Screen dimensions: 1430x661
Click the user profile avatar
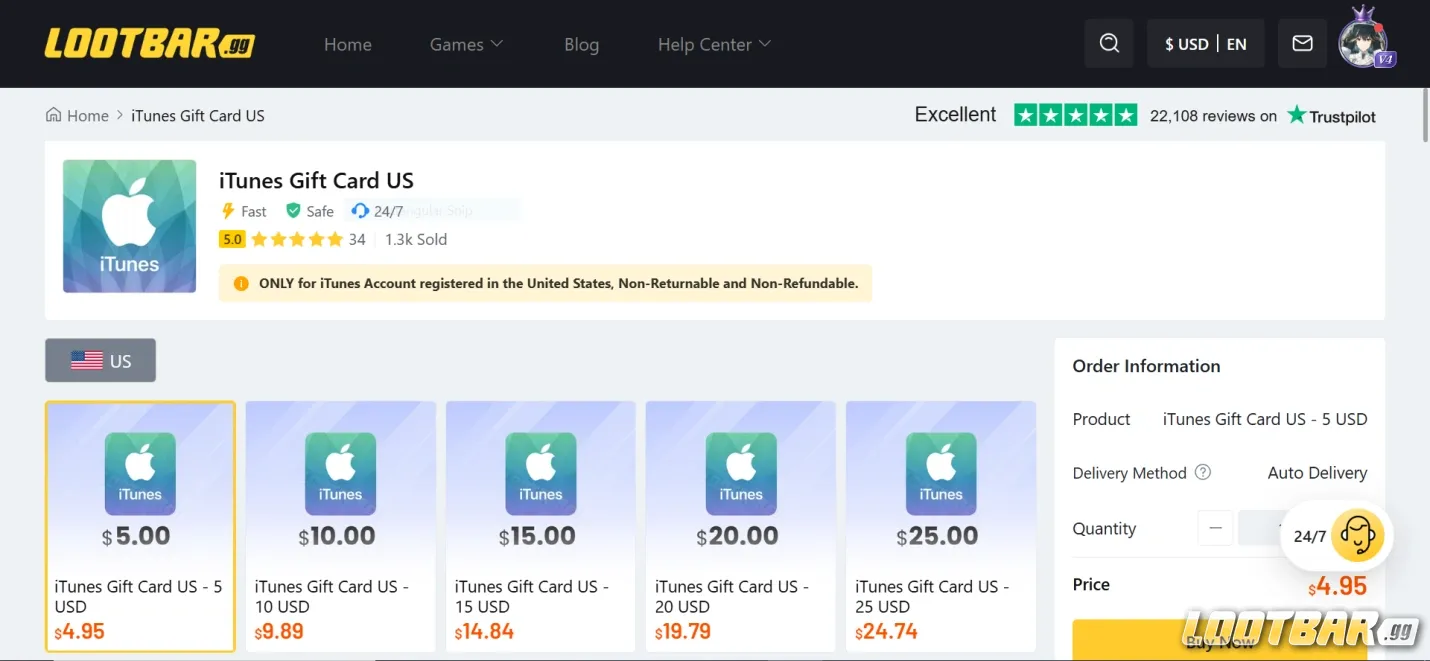(x=1366, y=42)
